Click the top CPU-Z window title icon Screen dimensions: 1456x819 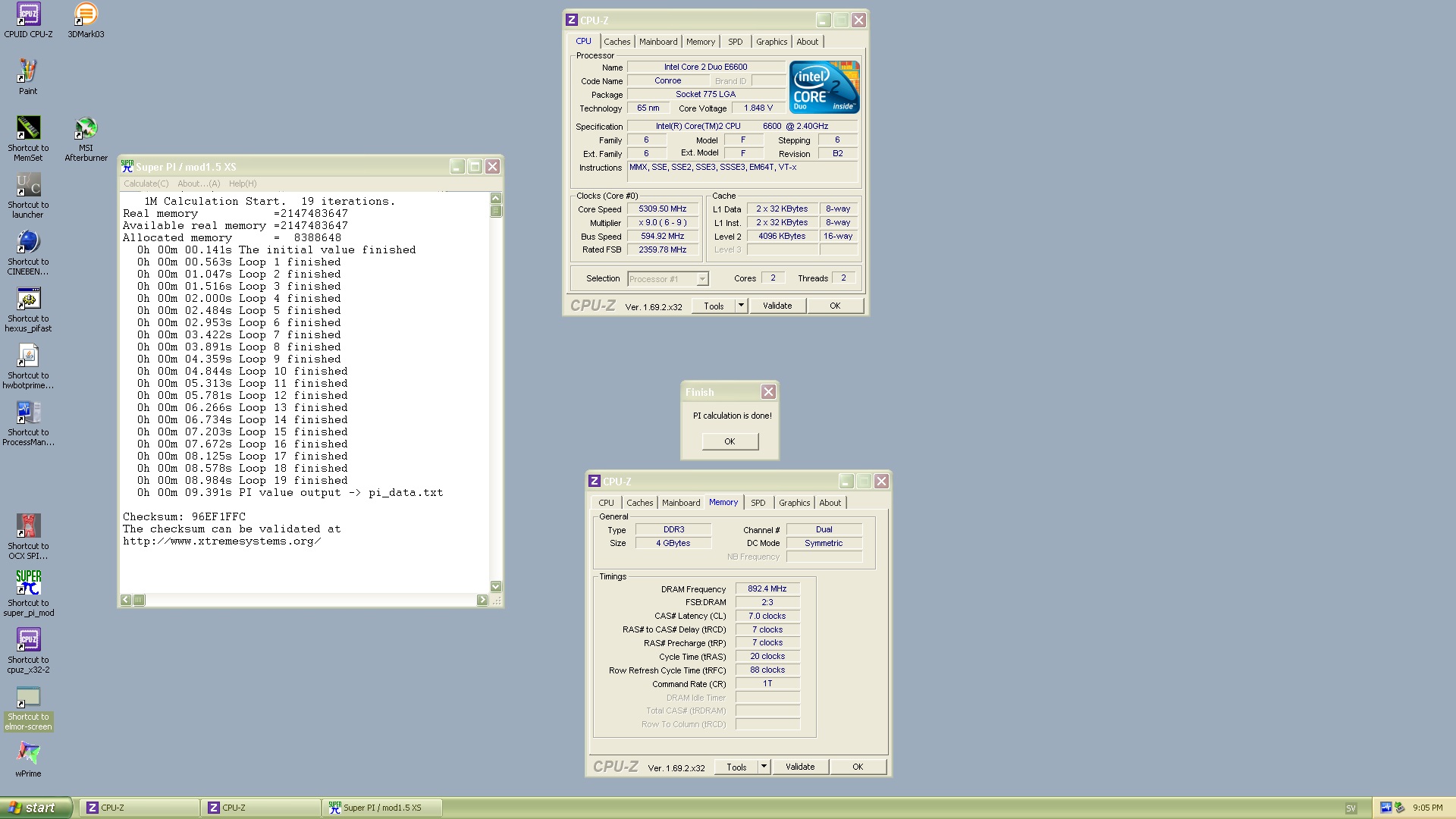(x=572, y=20)
